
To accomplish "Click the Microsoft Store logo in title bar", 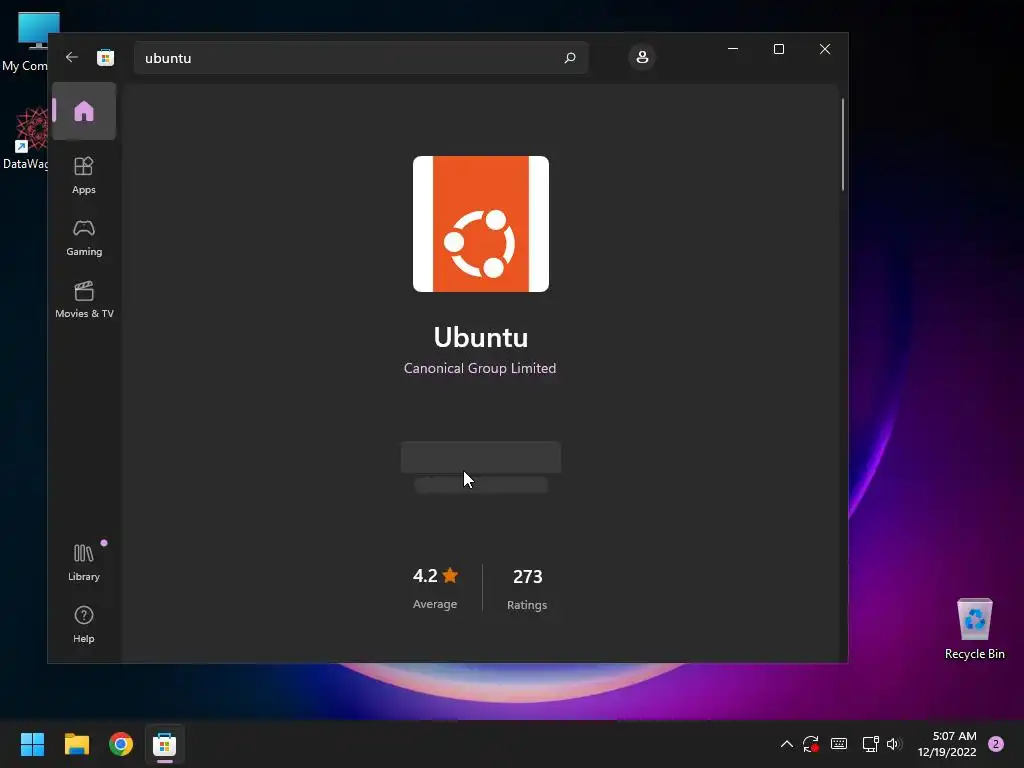I will pyautogui.click(x=105, y=57).
